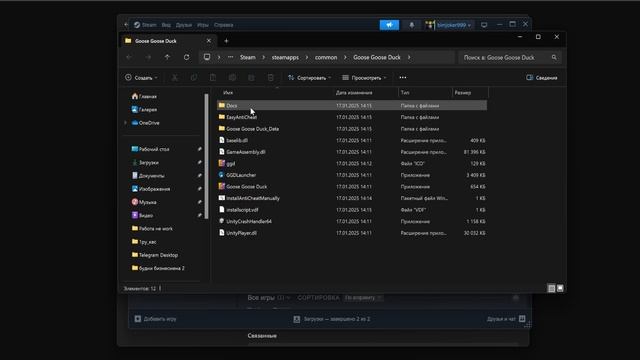640x360 pixels.
Task: Click the Paste toolbar icon
Action: pyautogui.click(x=213, y=78)
